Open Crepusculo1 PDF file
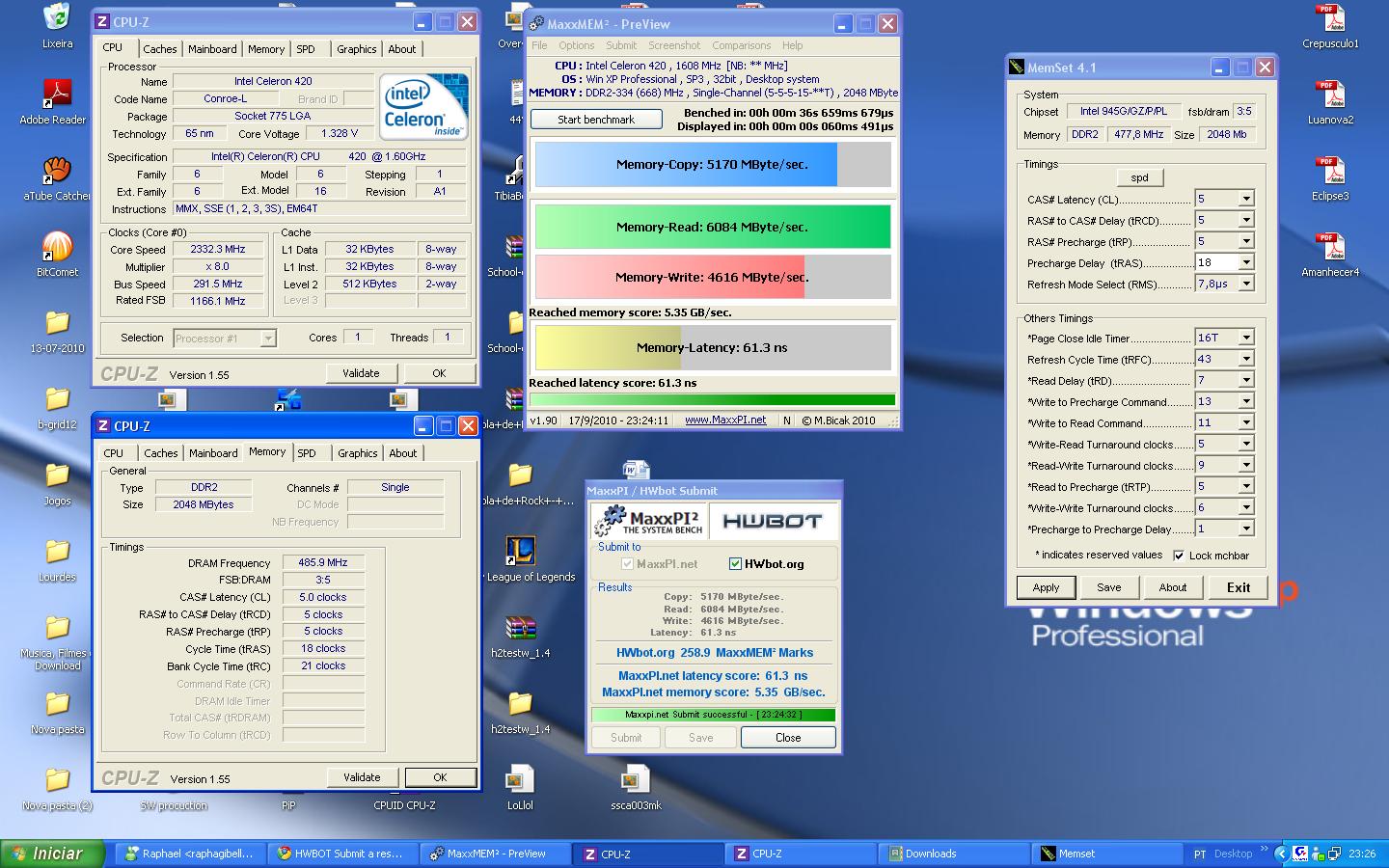 coord(1330,26)
